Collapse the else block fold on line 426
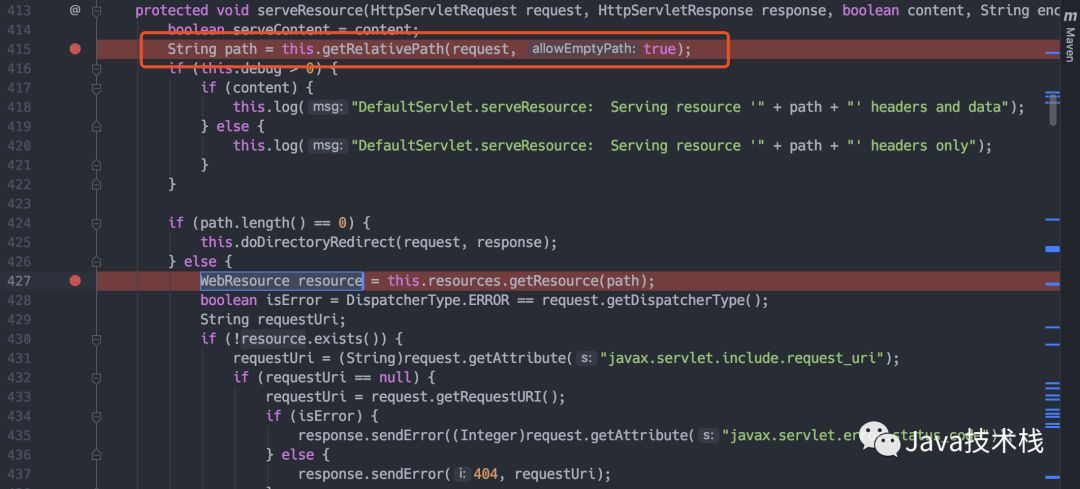Viewport: 1080px width, 489px height. tap(97, 261)
